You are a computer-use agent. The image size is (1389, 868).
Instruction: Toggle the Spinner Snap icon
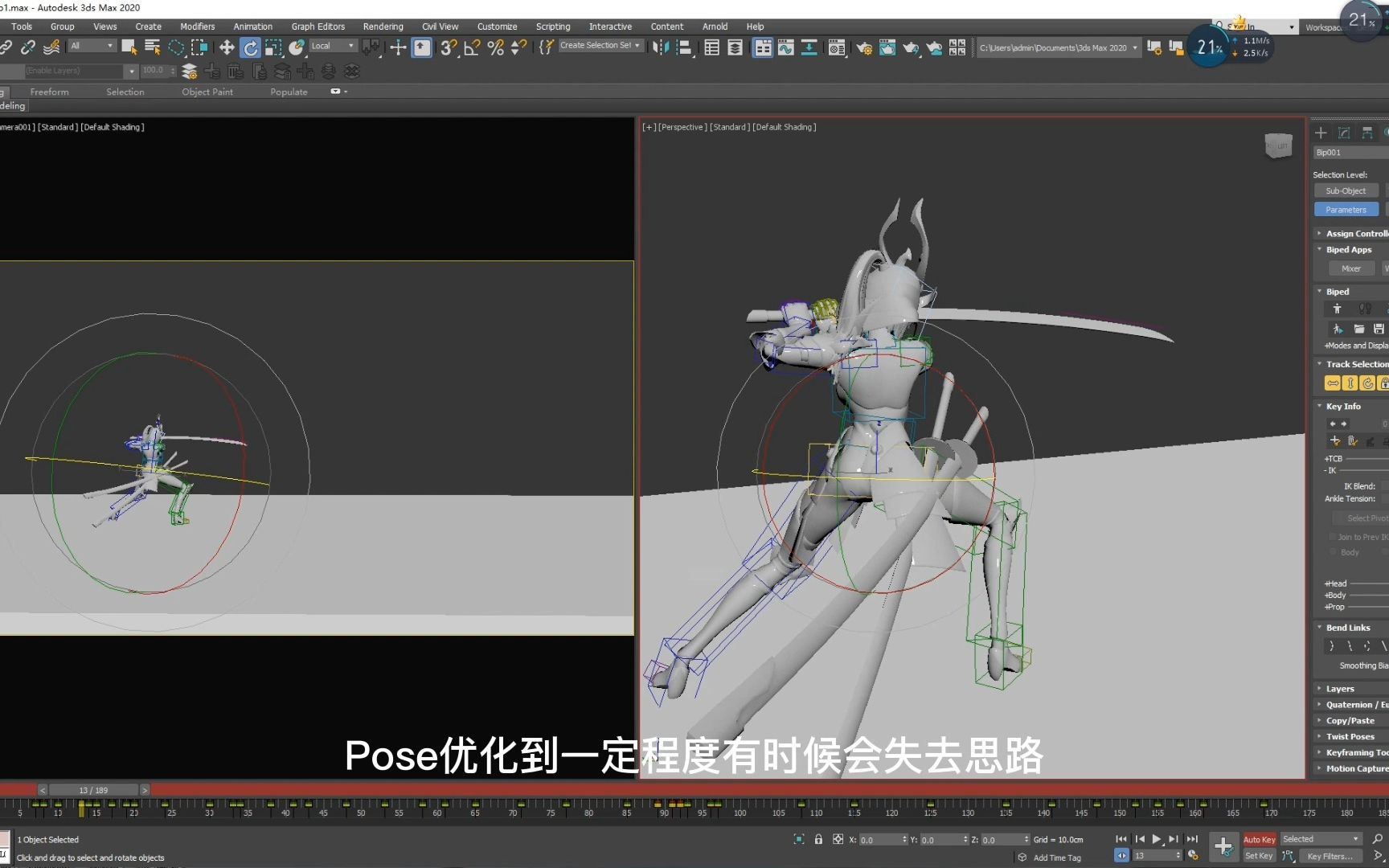[x=518, y=47]
